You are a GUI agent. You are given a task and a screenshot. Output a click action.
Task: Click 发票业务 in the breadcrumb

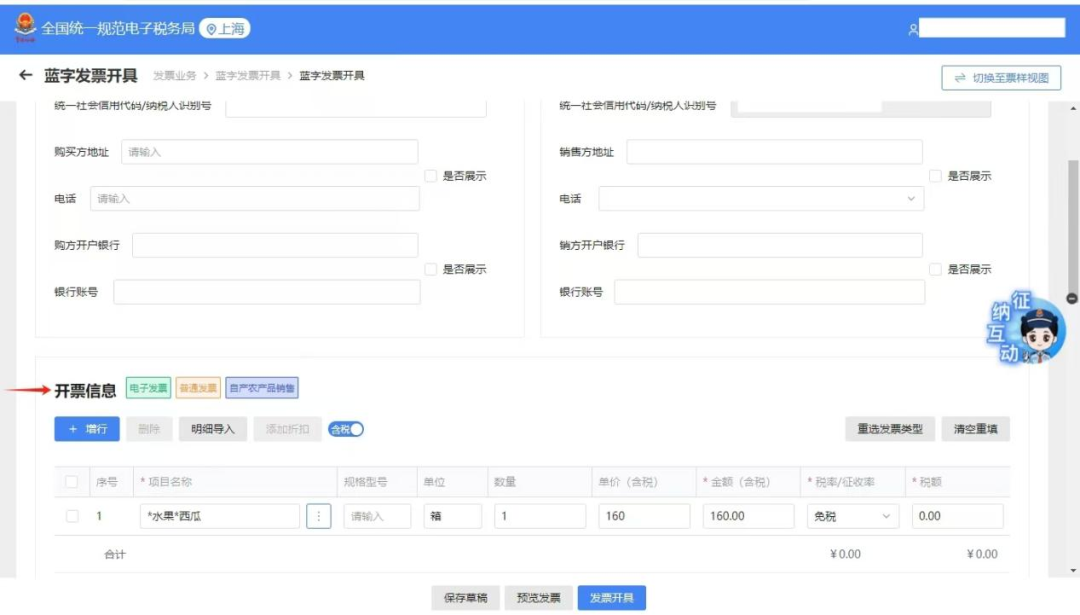(174, 75)
